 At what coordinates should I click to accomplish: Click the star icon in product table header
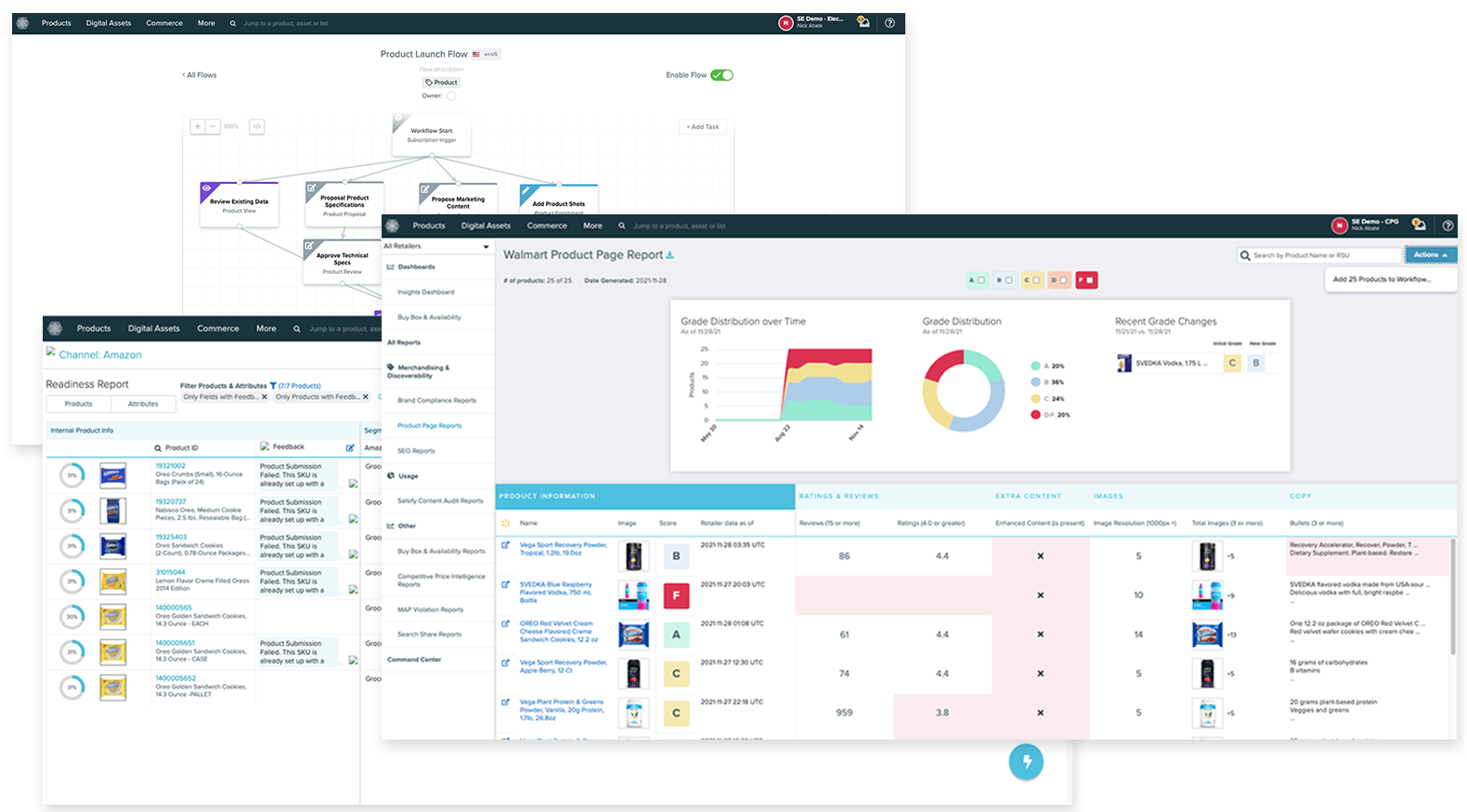(x=505, y=523)
